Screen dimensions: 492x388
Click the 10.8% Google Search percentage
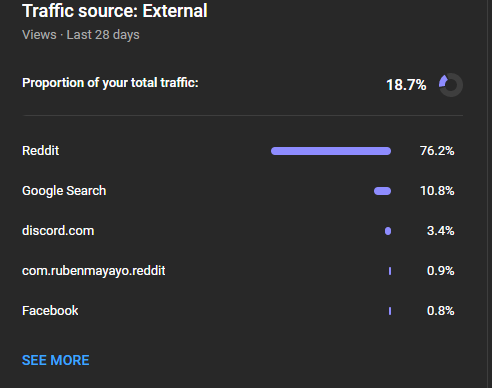pyautogui.click(x=437, y=191)
